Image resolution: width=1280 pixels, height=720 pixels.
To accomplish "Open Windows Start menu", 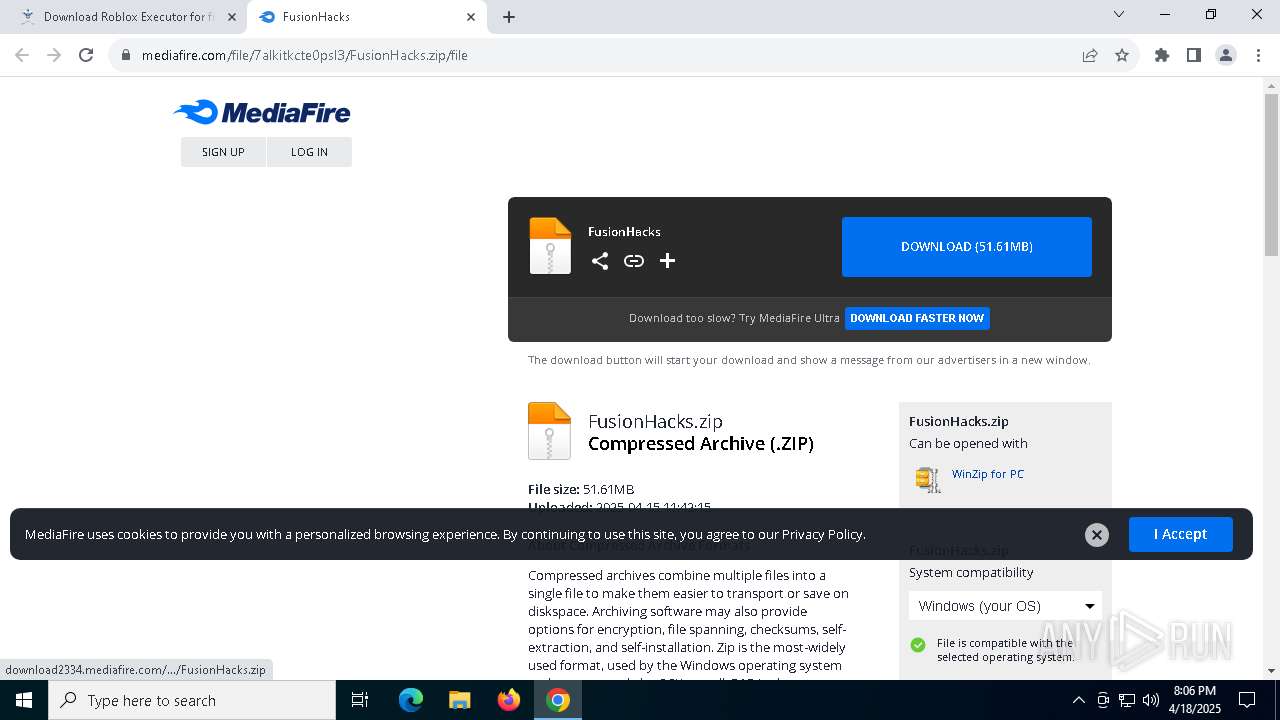I will 24,700.
